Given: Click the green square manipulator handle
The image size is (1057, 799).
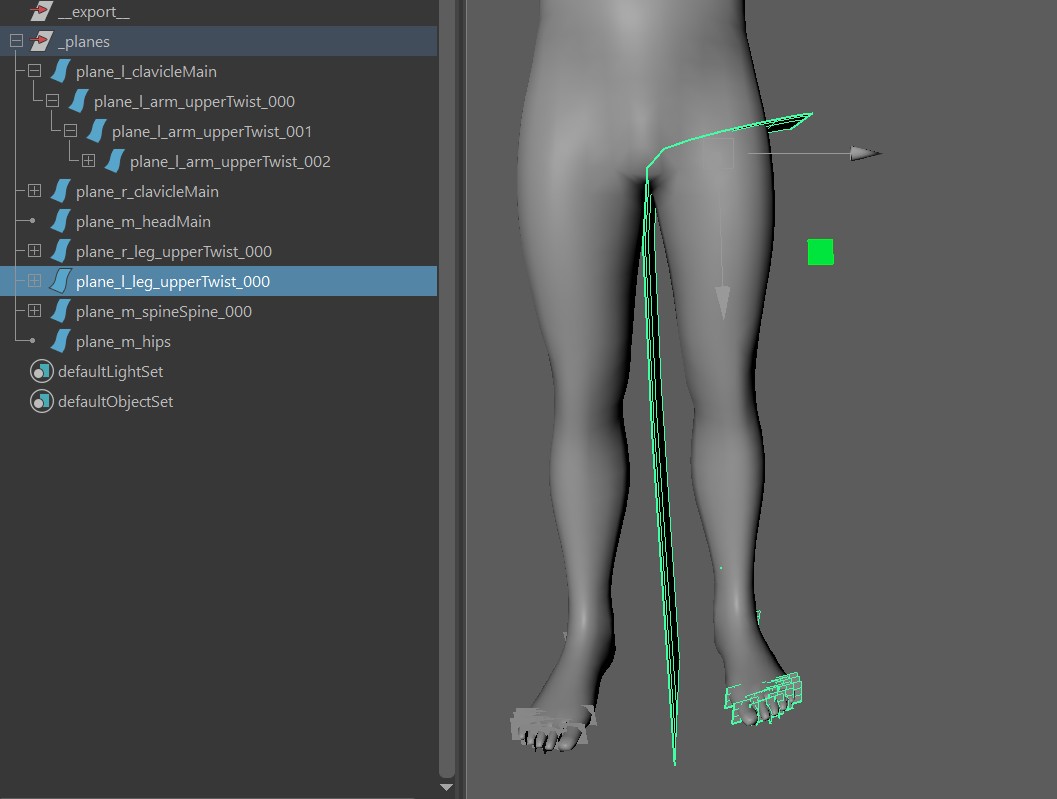Looking at the screenshot, I should click(x=820, y=252).
